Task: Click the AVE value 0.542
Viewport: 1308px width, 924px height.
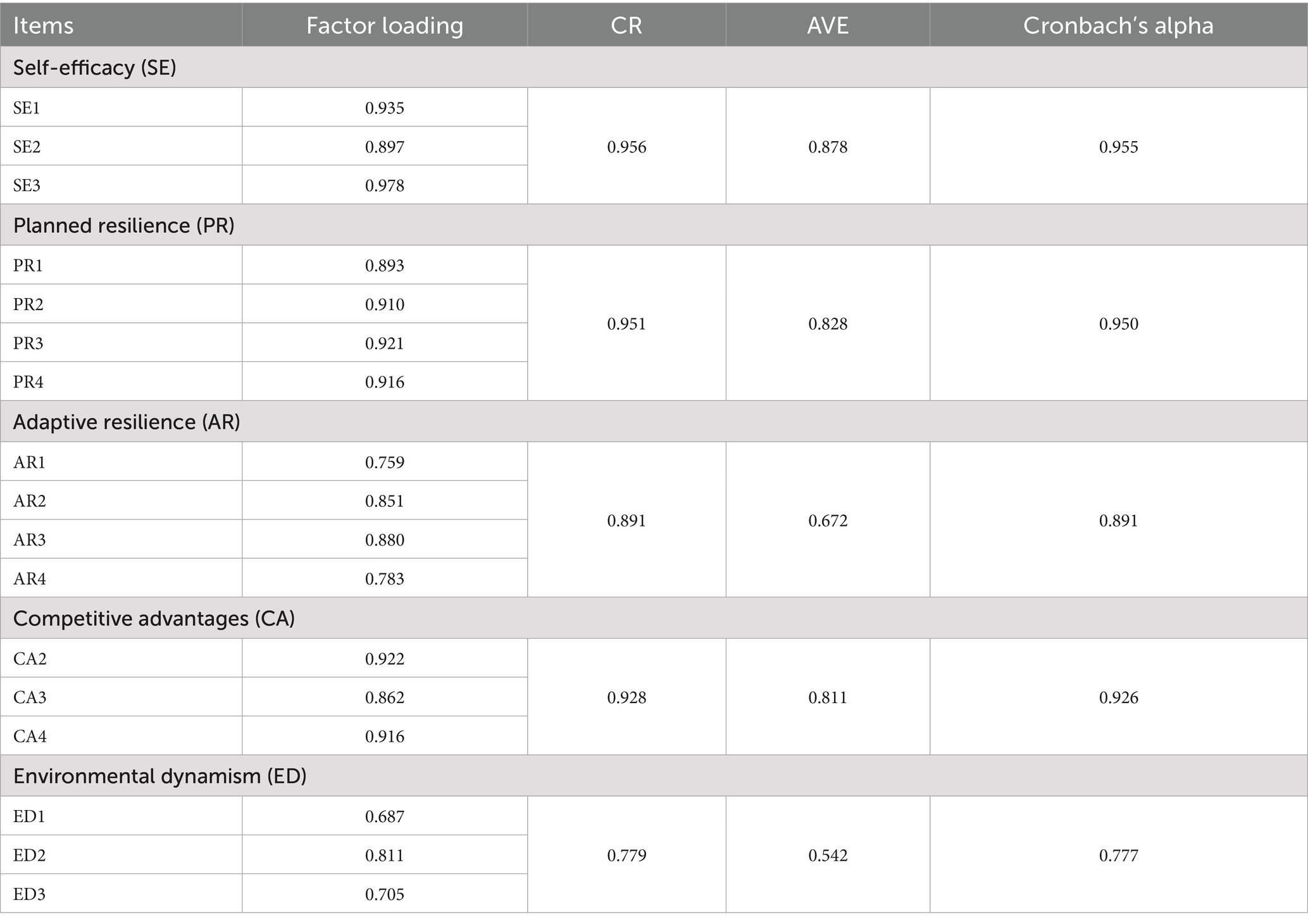Action: (x=827, y=855)
